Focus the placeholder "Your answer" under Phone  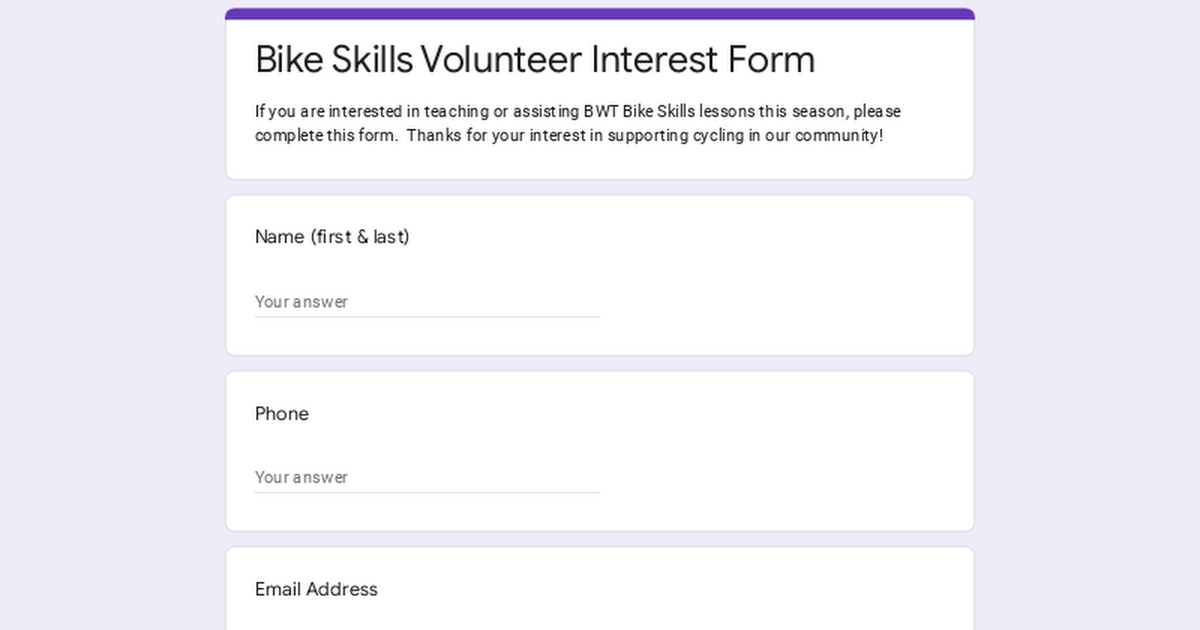click(x=301, y=477)
